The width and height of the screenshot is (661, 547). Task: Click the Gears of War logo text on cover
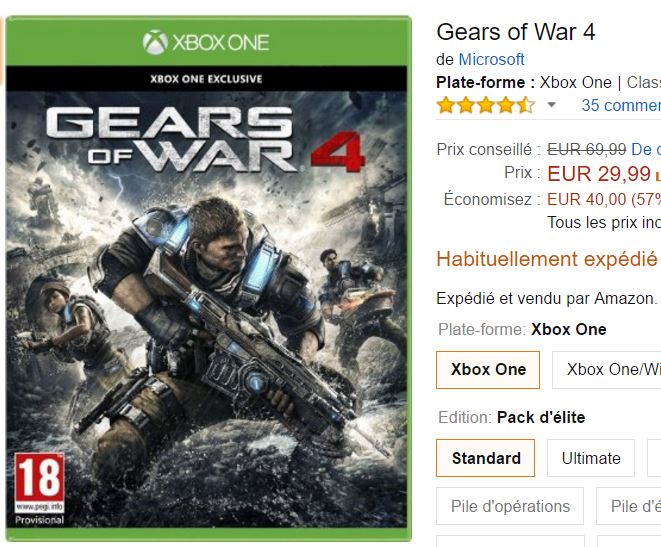pos(170,139)
